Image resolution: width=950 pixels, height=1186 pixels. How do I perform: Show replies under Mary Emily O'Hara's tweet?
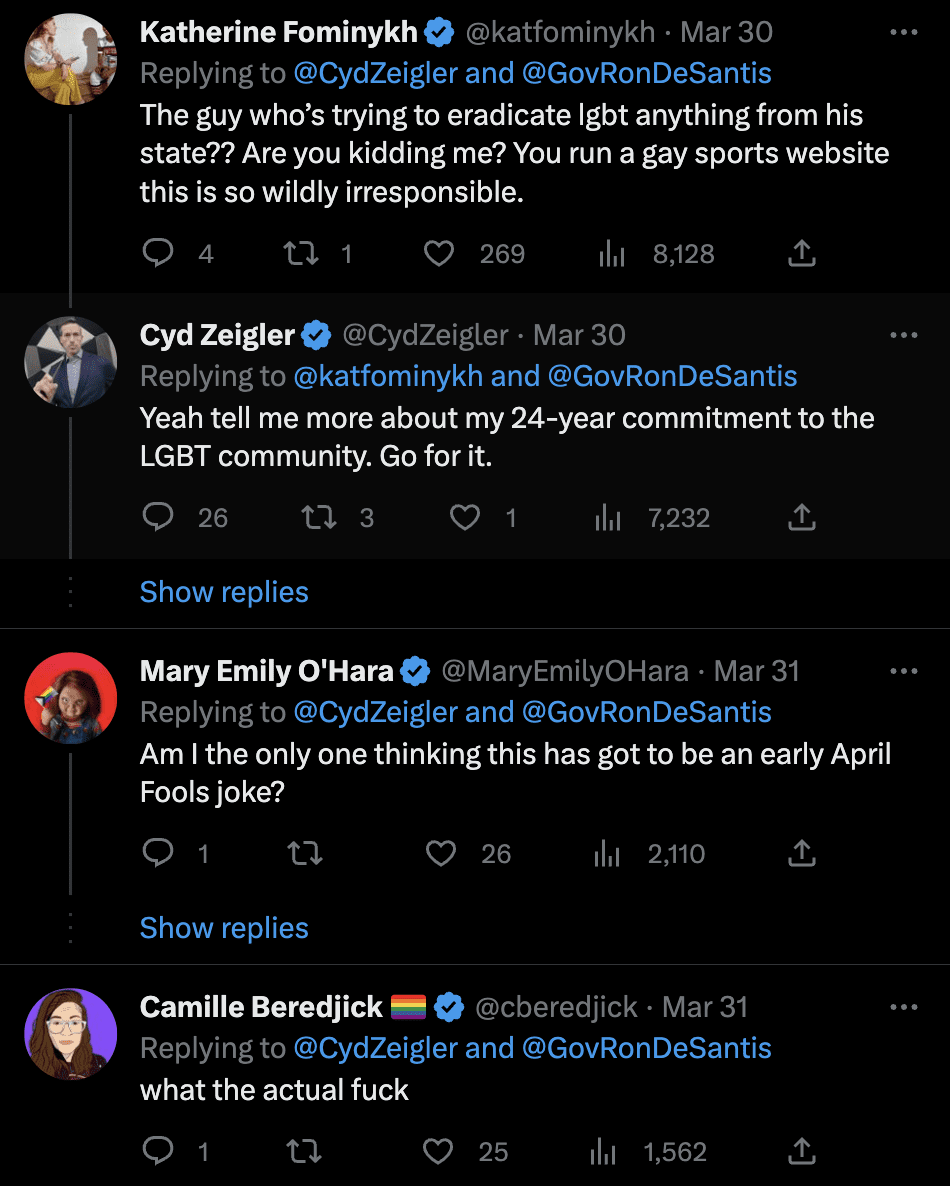pyautogui.click(x=224, y=928)
